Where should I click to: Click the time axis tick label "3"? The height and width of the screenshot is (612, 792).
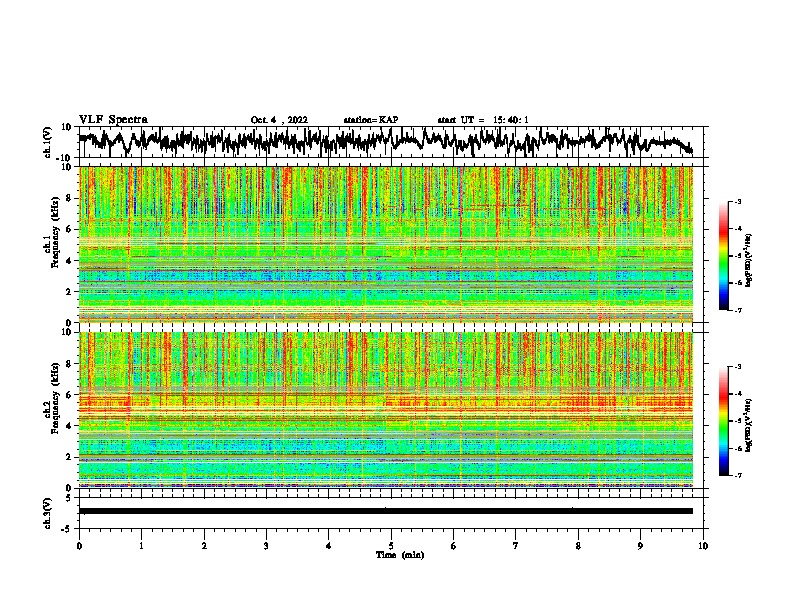(266, 546)
